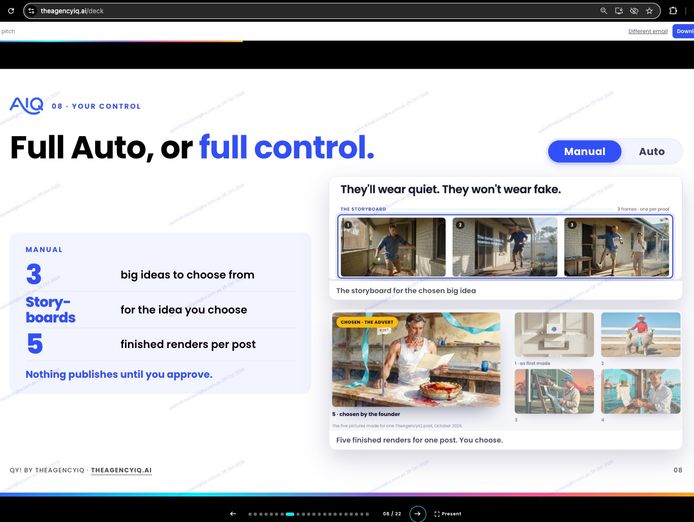Click the '08 / 22' slide counter
Screen dimensions: 694x522
pyautogui.click(x=392, y=514)
